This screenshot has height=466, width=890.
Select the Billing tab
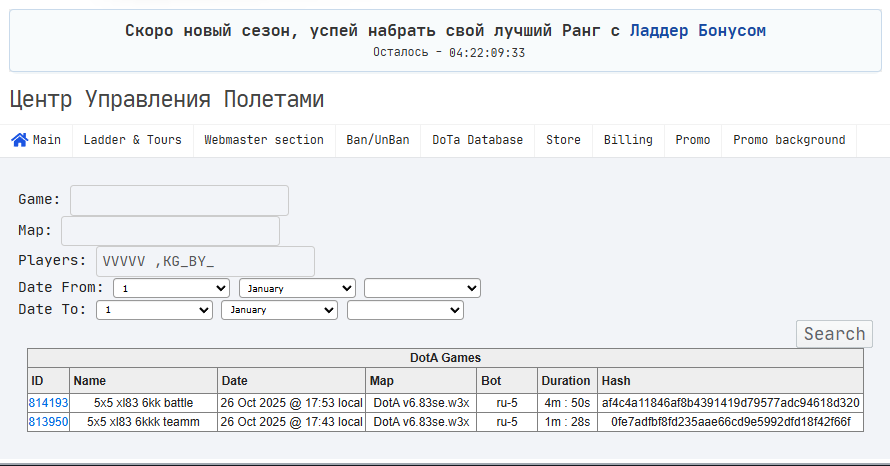pos(628,140)
